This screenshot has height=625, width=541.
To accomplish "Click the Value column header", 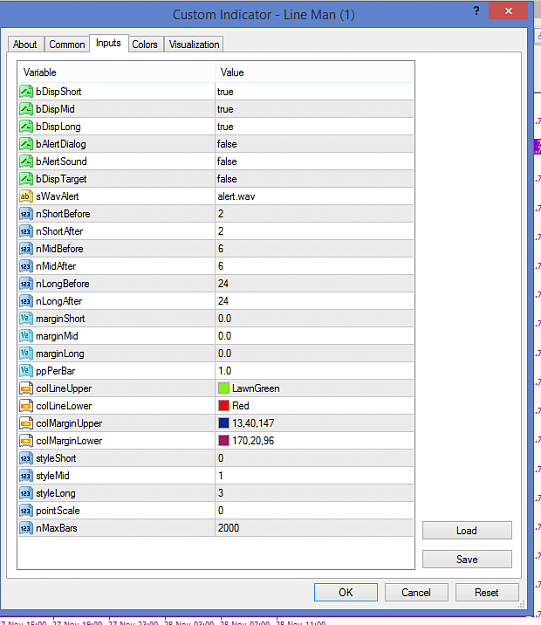I will 314,73.
